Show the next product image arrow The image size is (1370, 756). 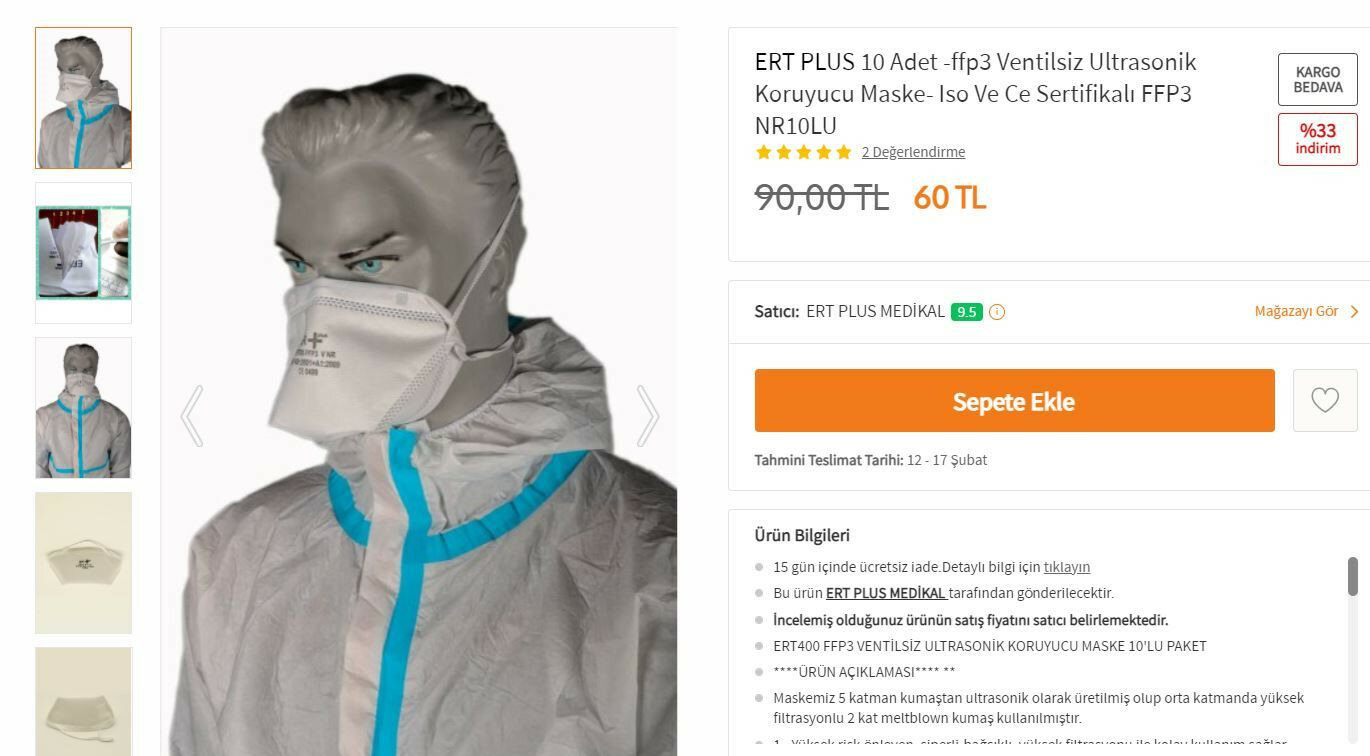tap(648, 416)
